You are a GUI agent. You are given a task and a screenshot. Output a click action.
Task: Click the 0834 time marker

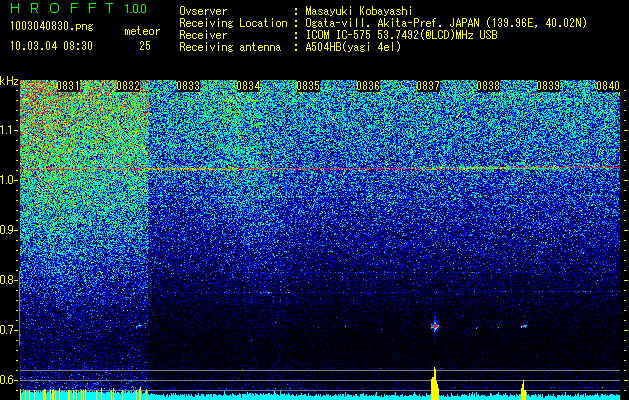[x=248, y=86]
